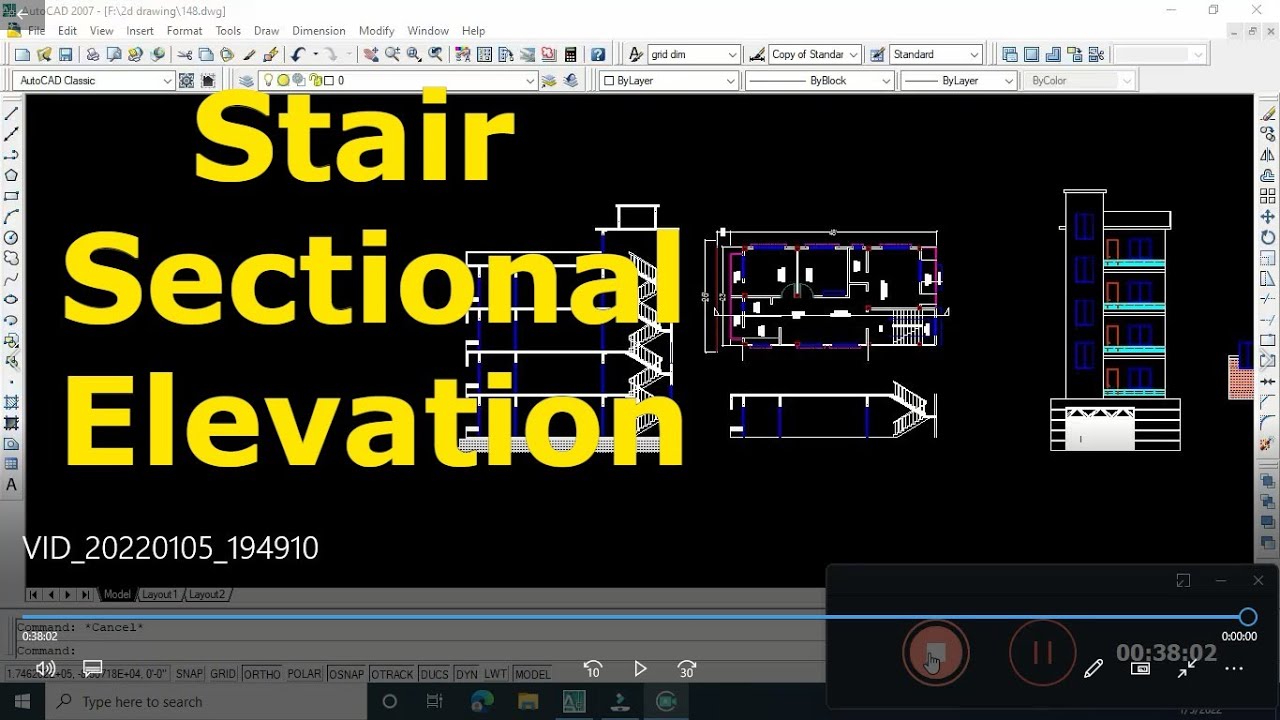
Task: Open the File menu
Action: (x=36, y=31)
